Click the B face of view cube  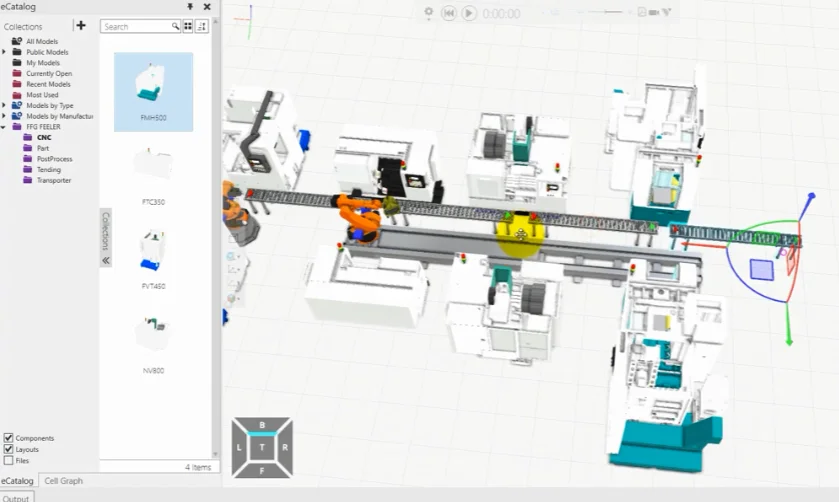262,425
